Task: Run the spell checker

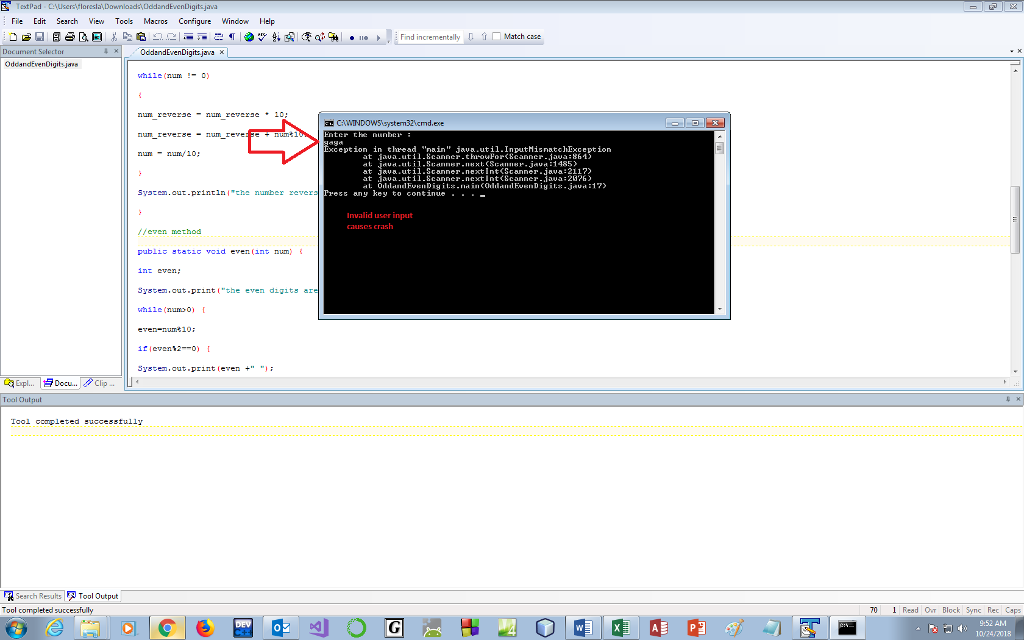Action: tap(262, 36)
